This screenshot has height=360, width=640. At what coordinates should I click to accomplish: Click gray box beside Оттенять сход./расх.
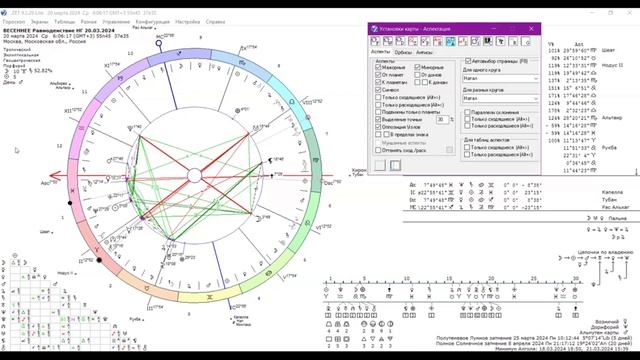(x=449, y=150)
